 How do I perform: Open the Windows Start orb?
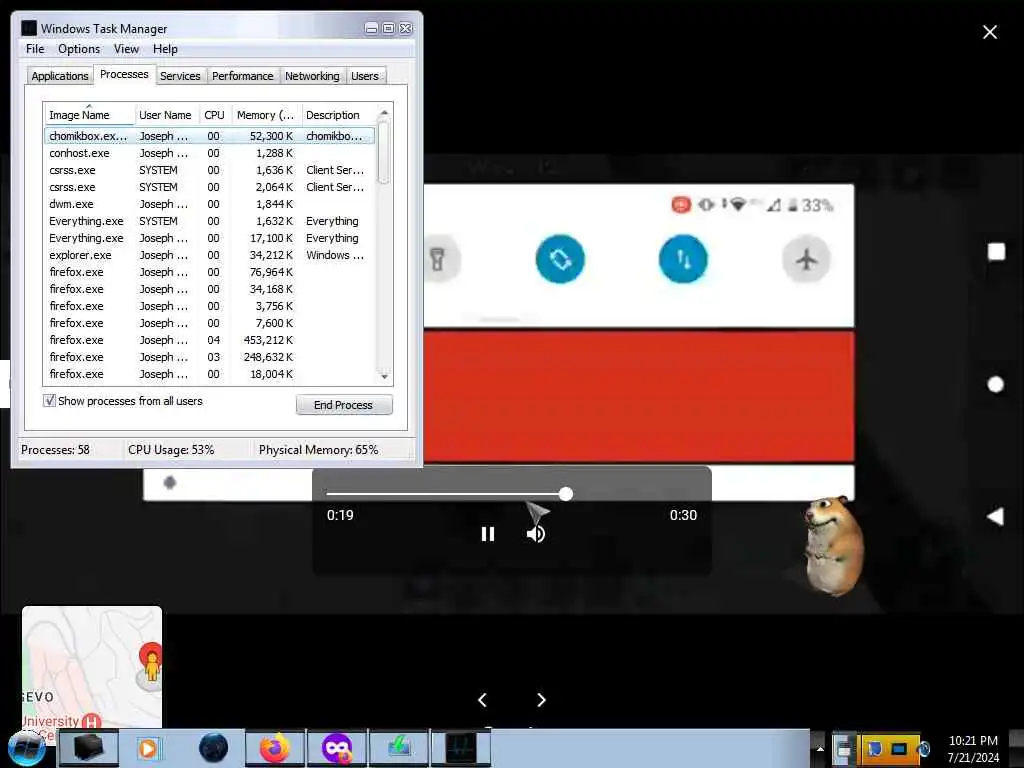[27, 748]
